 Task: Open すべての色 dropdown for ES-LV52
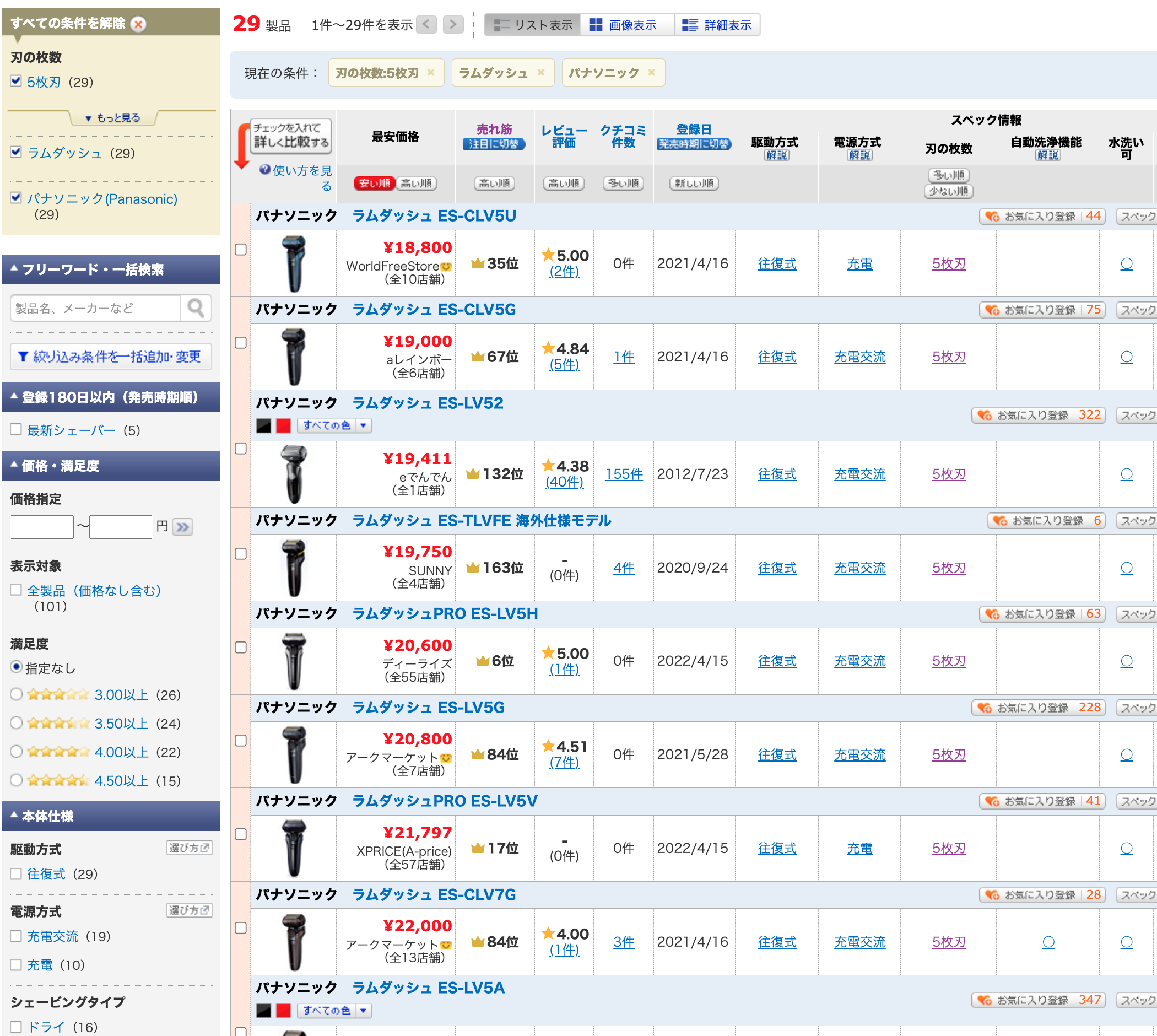coord(334,425)
